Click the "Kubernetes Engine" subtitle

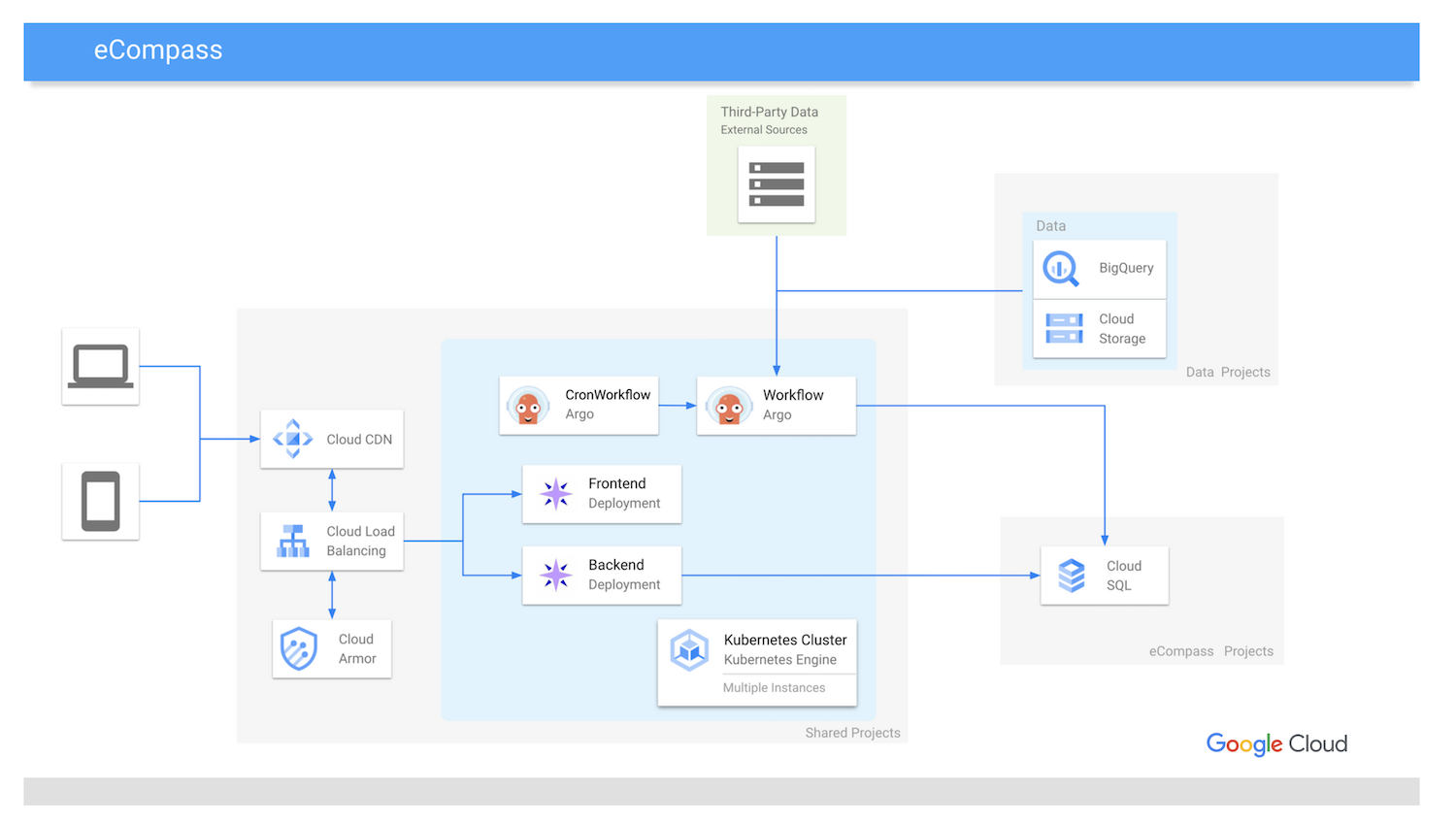780,660
